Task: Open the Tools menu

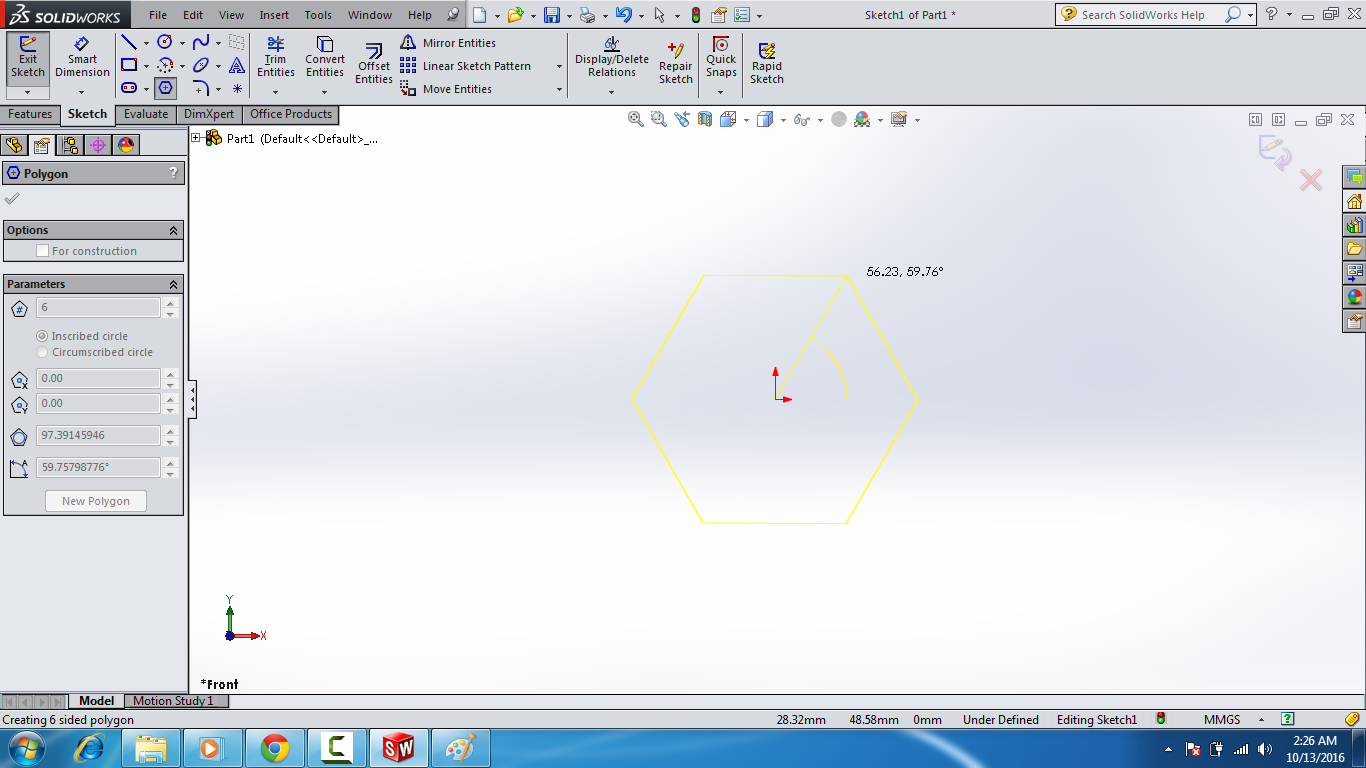Action: tap(318, 15)
